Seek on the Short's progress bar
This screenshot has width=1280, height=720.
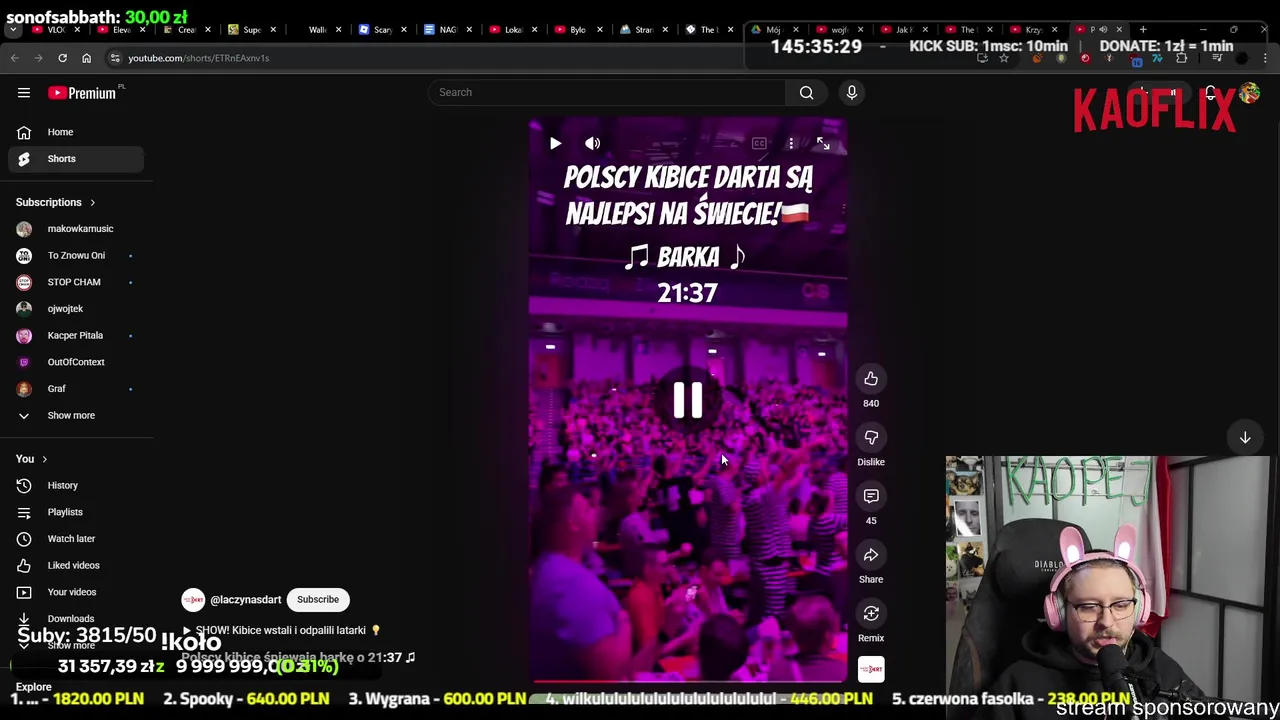688,682
